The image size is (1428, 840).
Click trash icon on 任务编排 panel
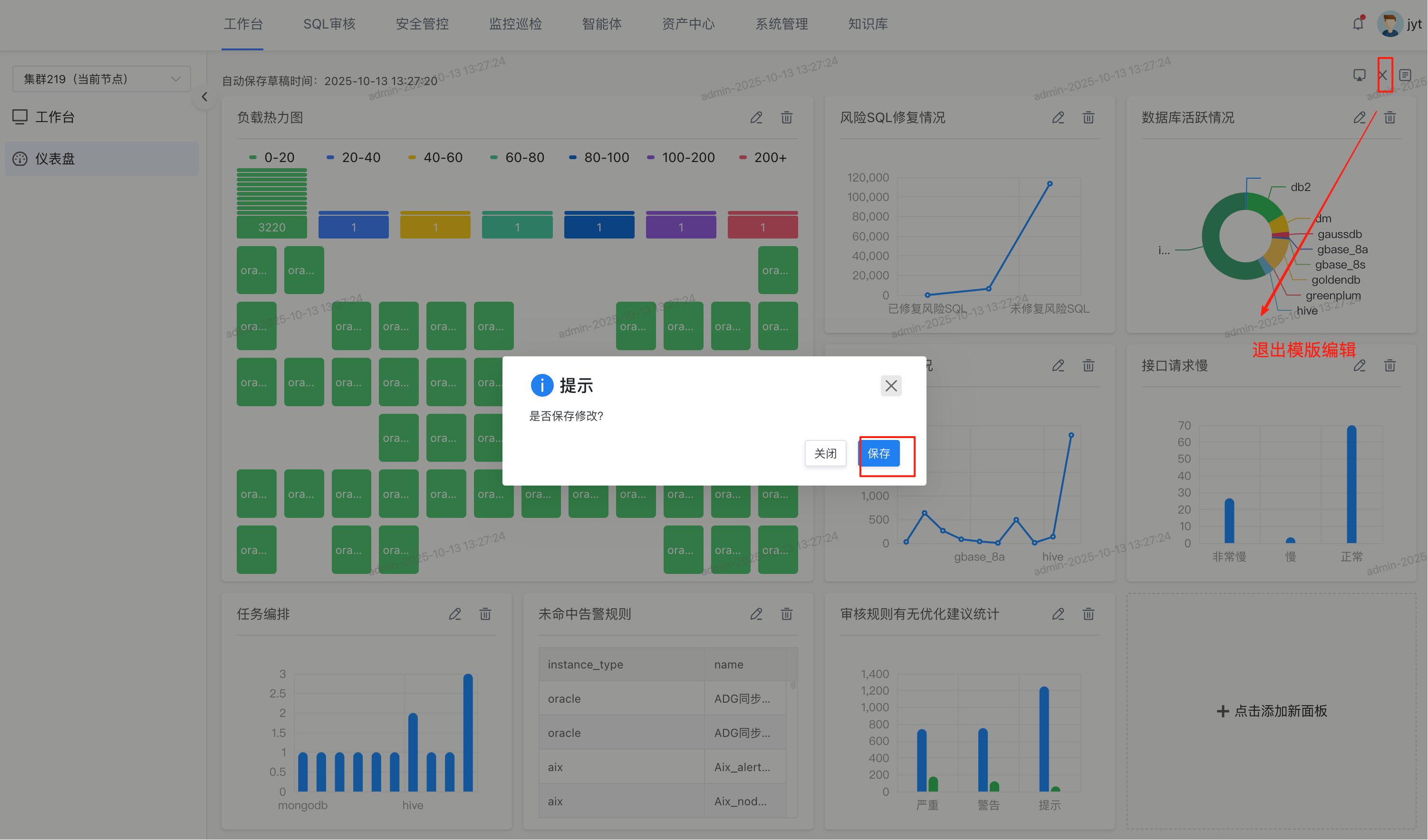pyautogui.click(x=485, y=614)
